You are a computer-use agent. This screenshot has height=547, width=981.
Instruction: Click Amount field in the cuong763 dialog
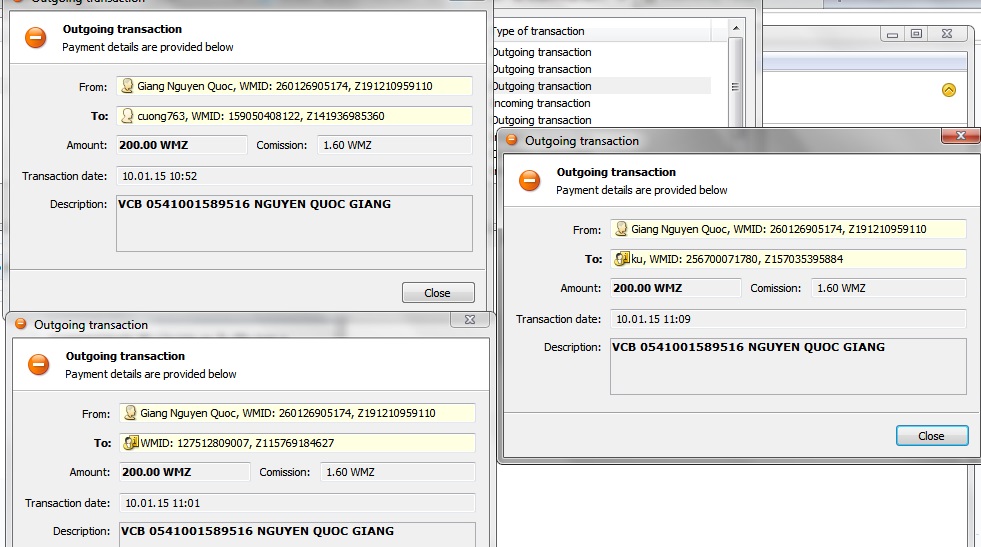click(x=181, y=145)
